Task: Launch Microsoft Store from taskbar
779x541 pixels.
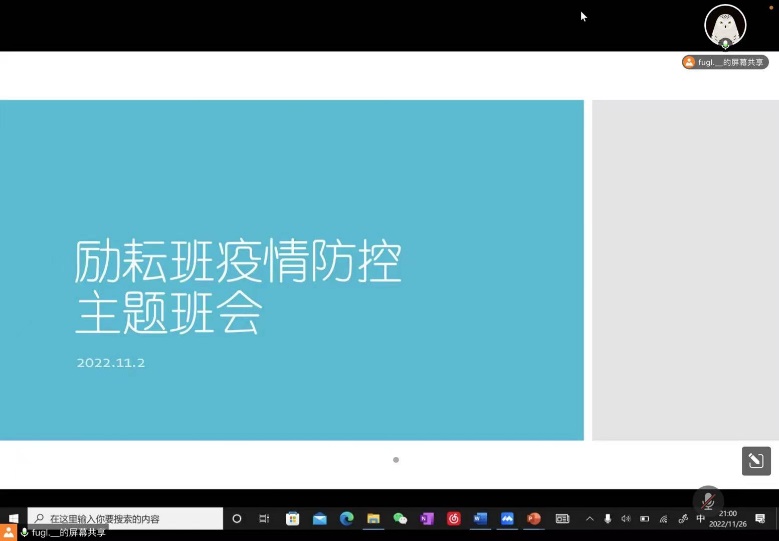Action: (x=292, y=519)
